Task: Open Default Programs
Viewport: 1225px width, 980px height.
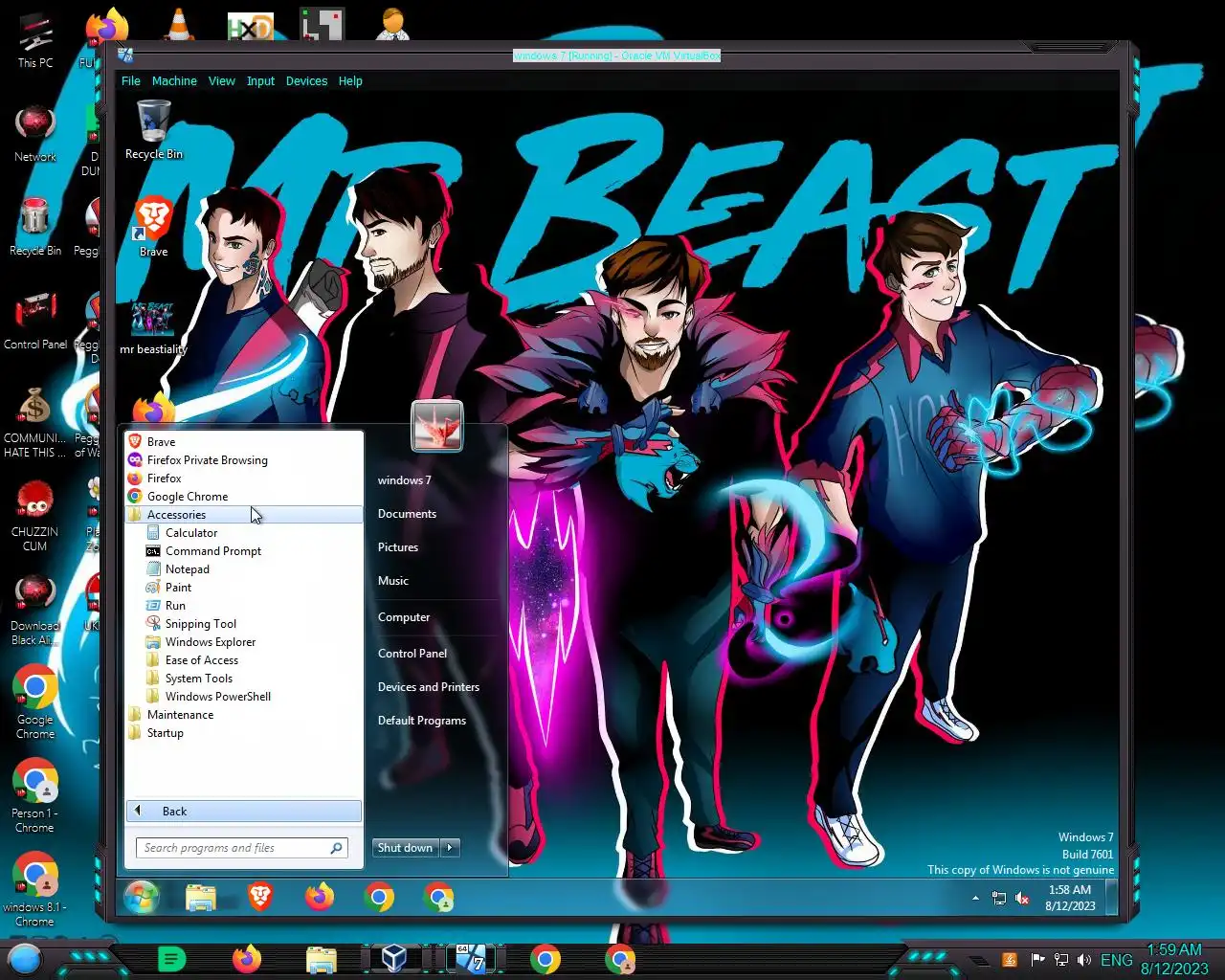Action: tap(422, 721)
